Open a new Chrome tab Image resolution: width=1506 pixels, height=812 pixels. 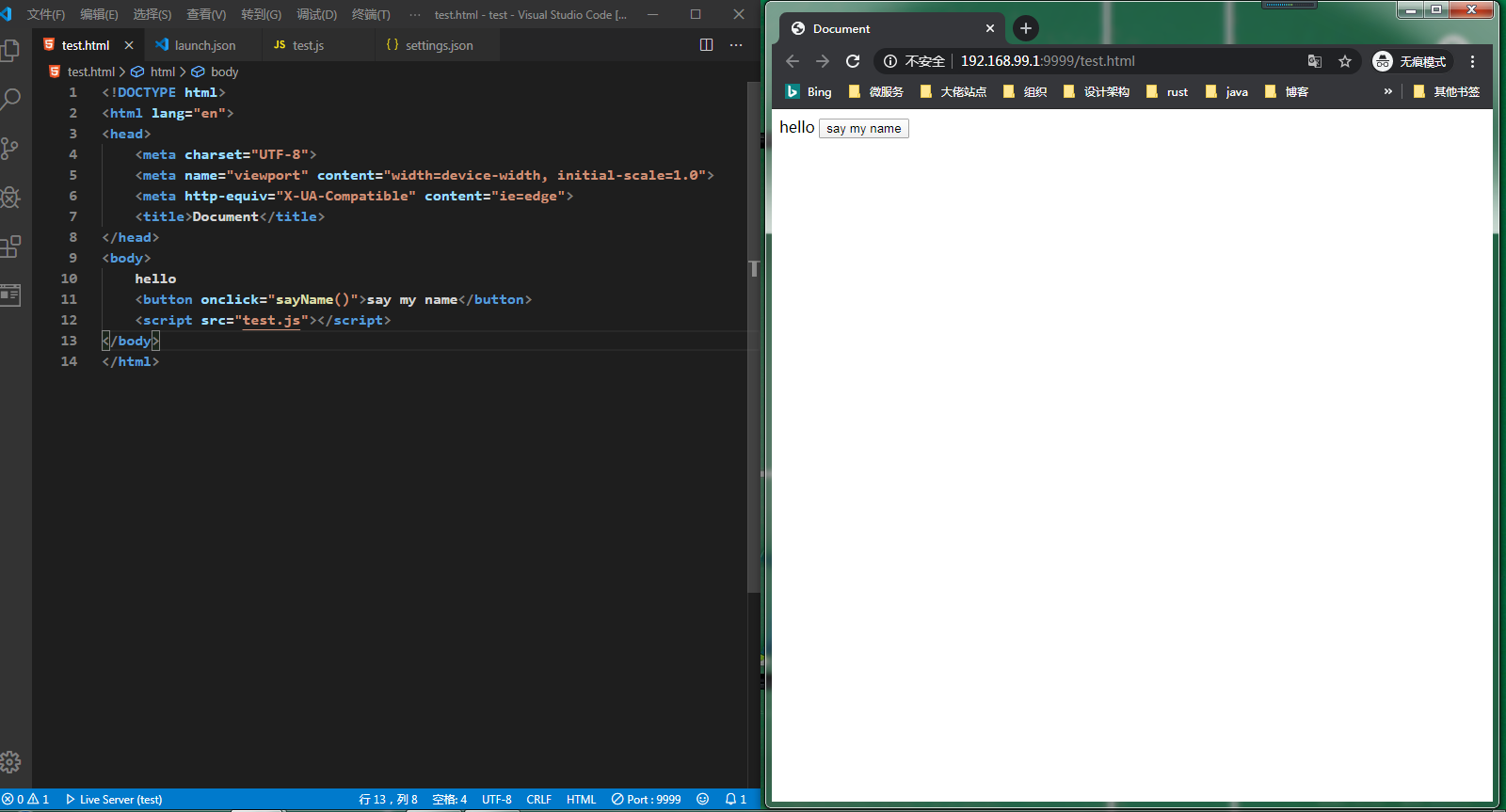[x=1026, y=28]
